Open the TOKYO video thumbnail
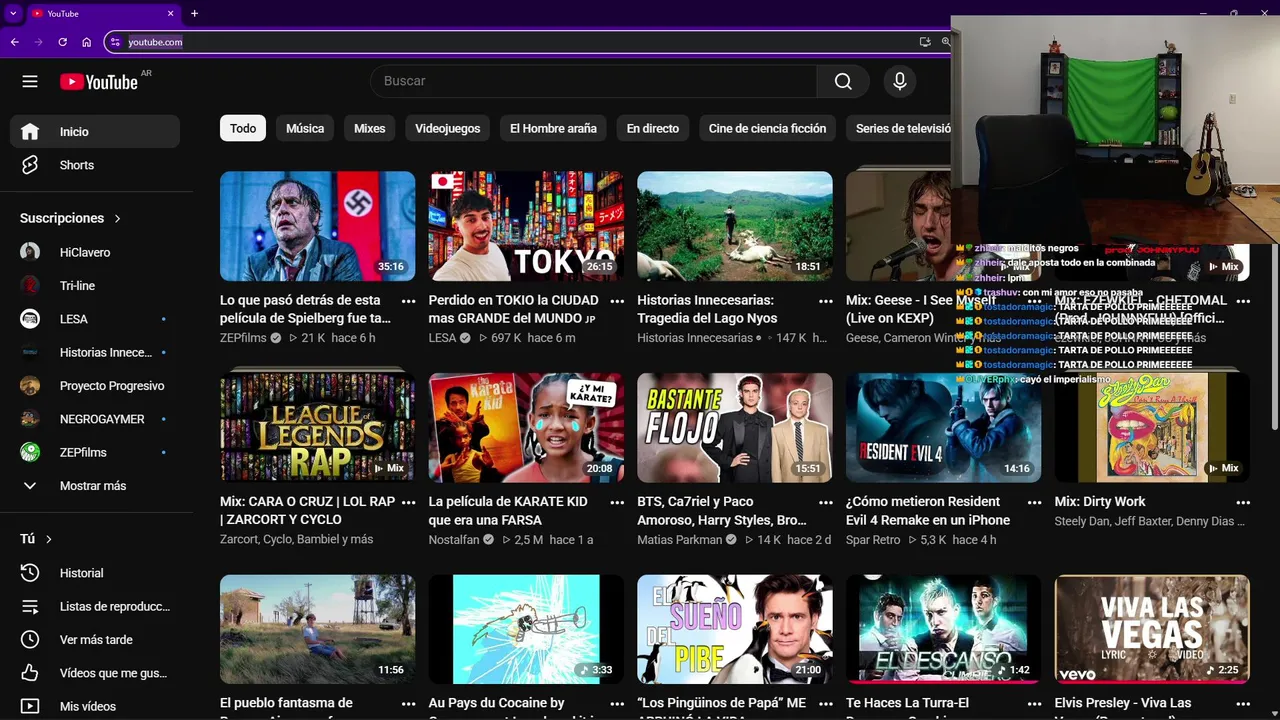Screen dimensions: 1280x720 [526, 226]
